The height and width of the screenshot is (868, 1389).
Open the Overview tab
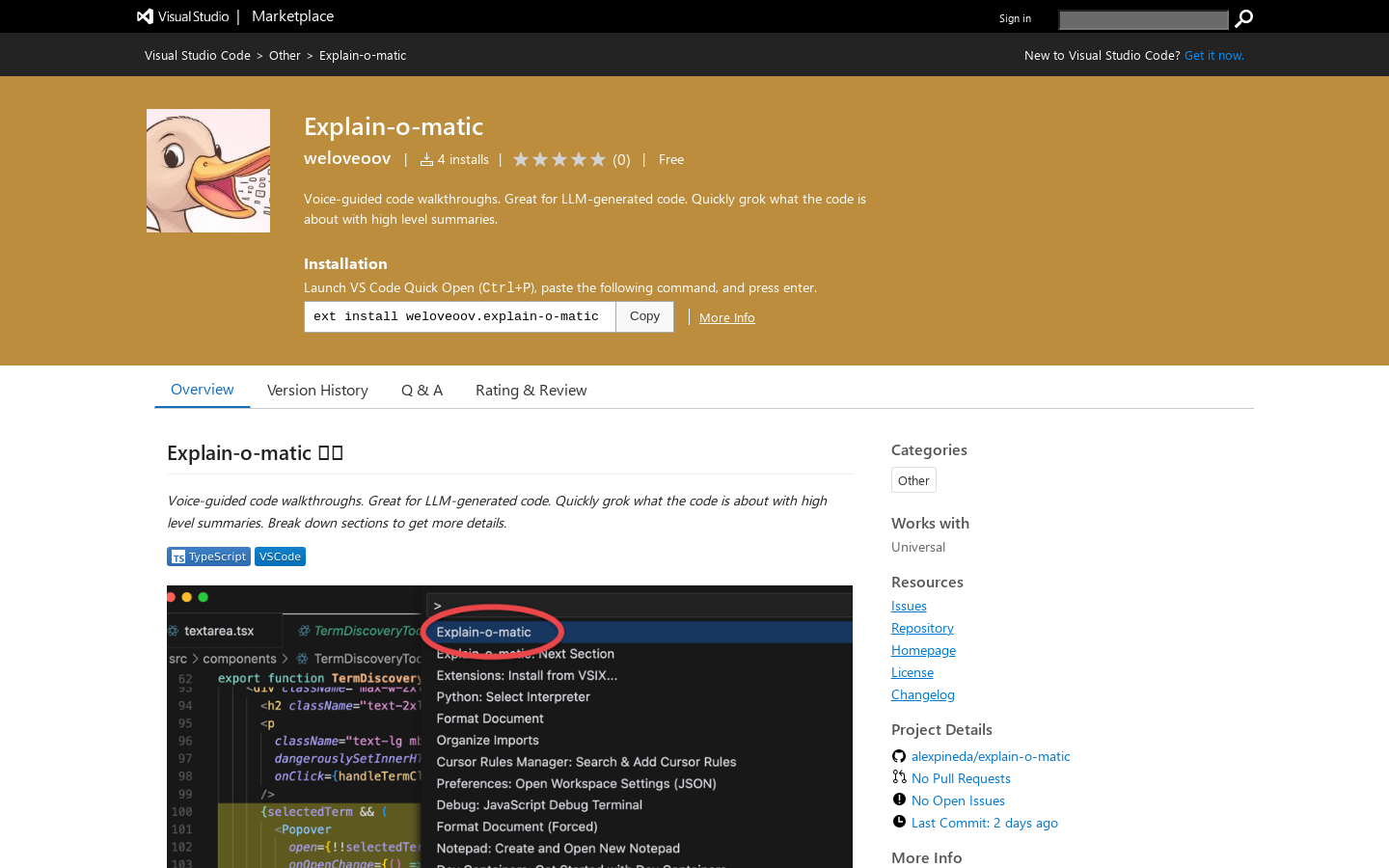[202, 390]
